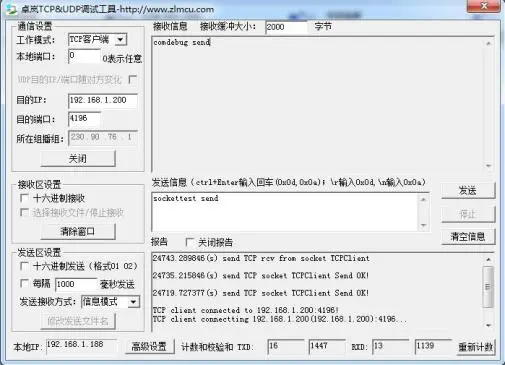Image resolution: width=505 pixels, height=365 pixels.
Task: Click report log scroll down arrow
Action: [488, 325]
